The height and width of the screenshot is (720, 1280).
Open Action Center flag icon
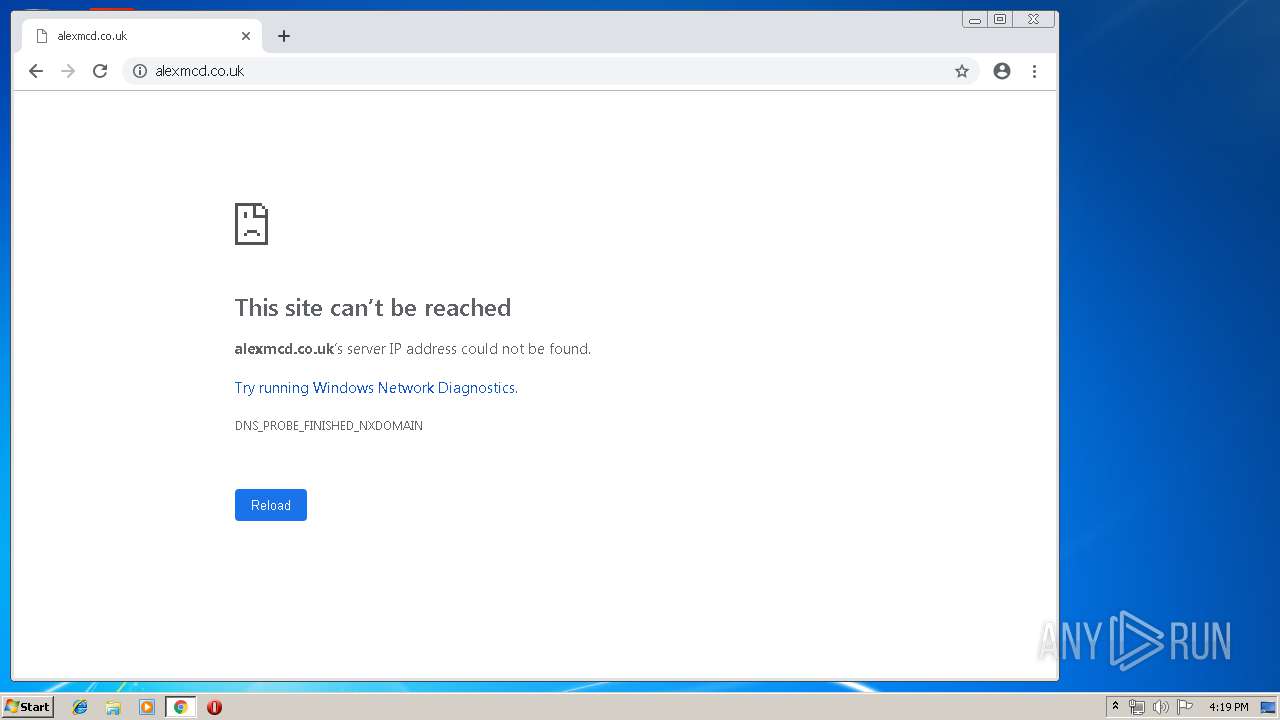point(1185,707)
